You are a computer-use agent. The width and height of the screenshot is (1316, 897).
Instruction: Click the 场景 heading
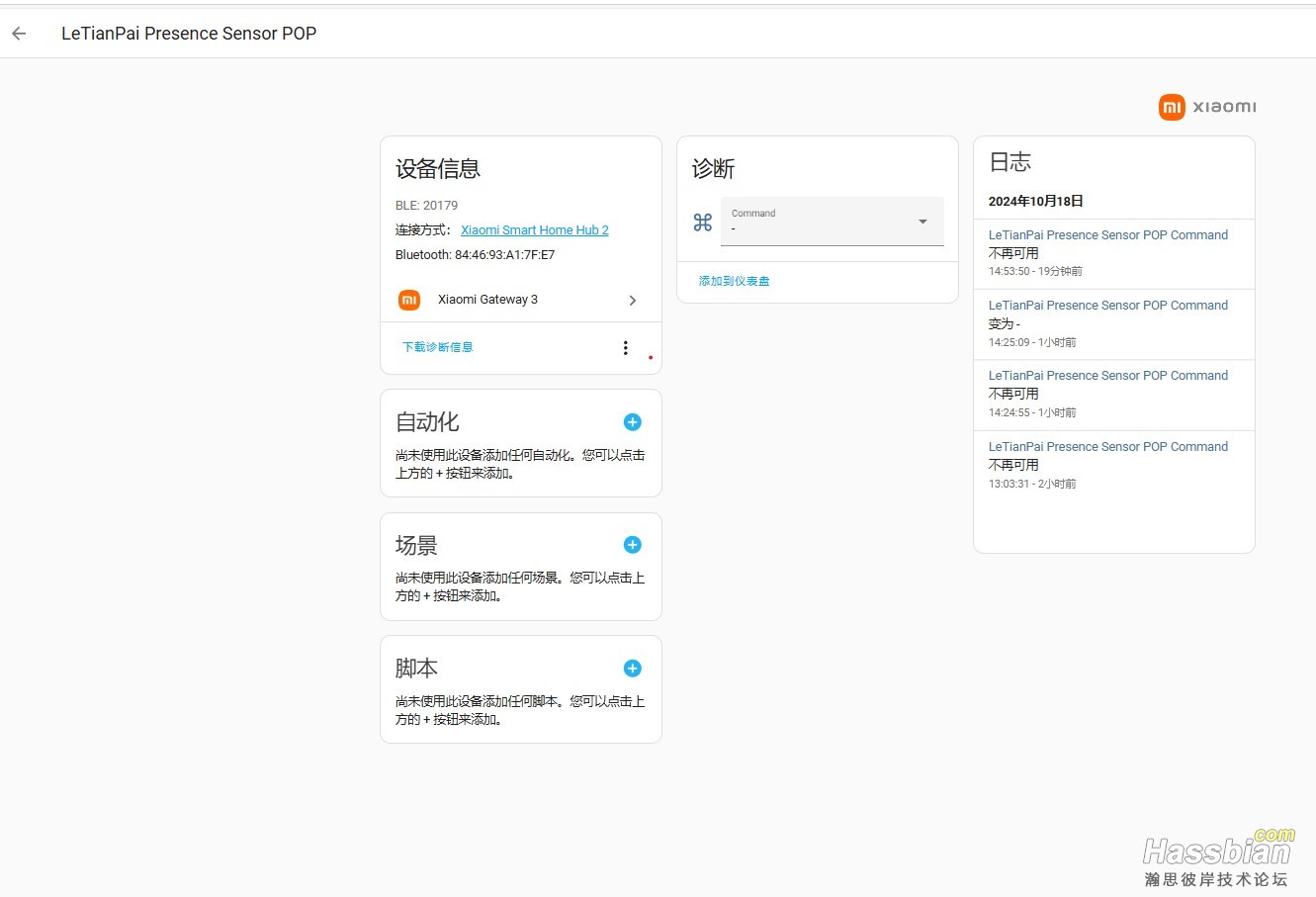416,546
